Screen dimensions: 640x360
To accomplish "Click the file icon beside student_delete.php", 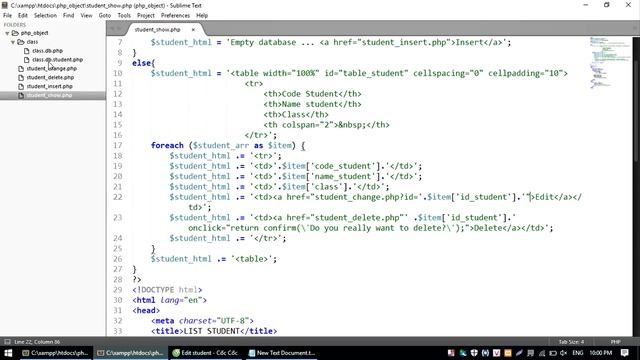I will 21,78.
